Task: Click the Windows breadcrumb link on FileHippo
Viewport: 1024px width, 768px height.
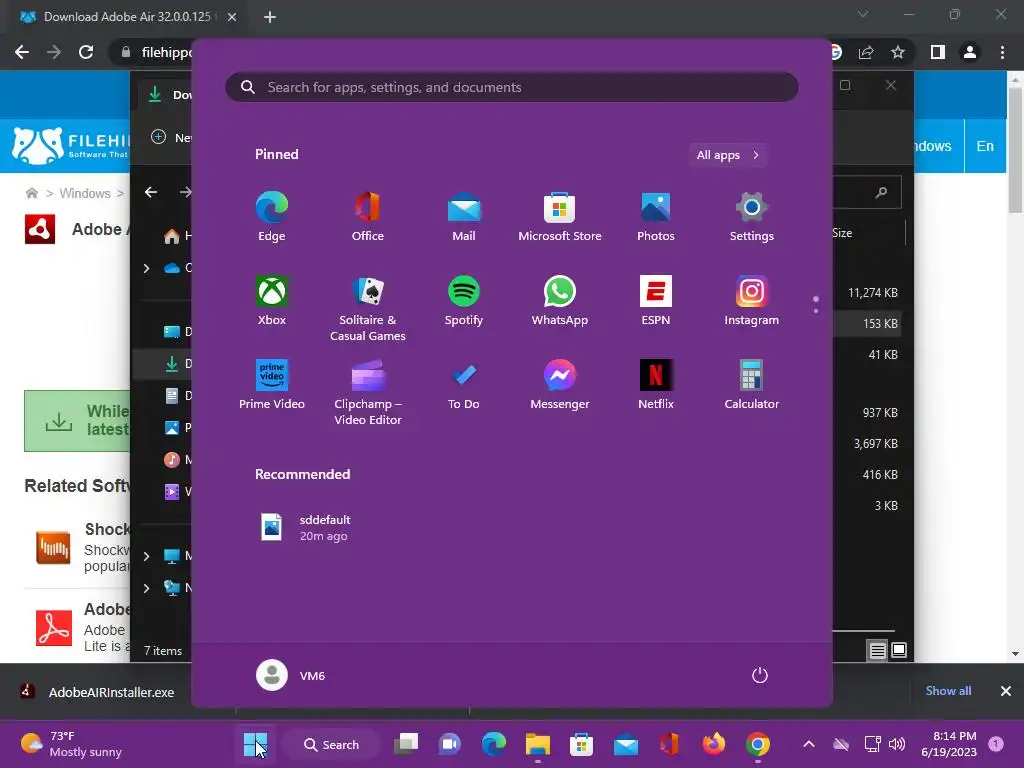Action: point(85,193)
